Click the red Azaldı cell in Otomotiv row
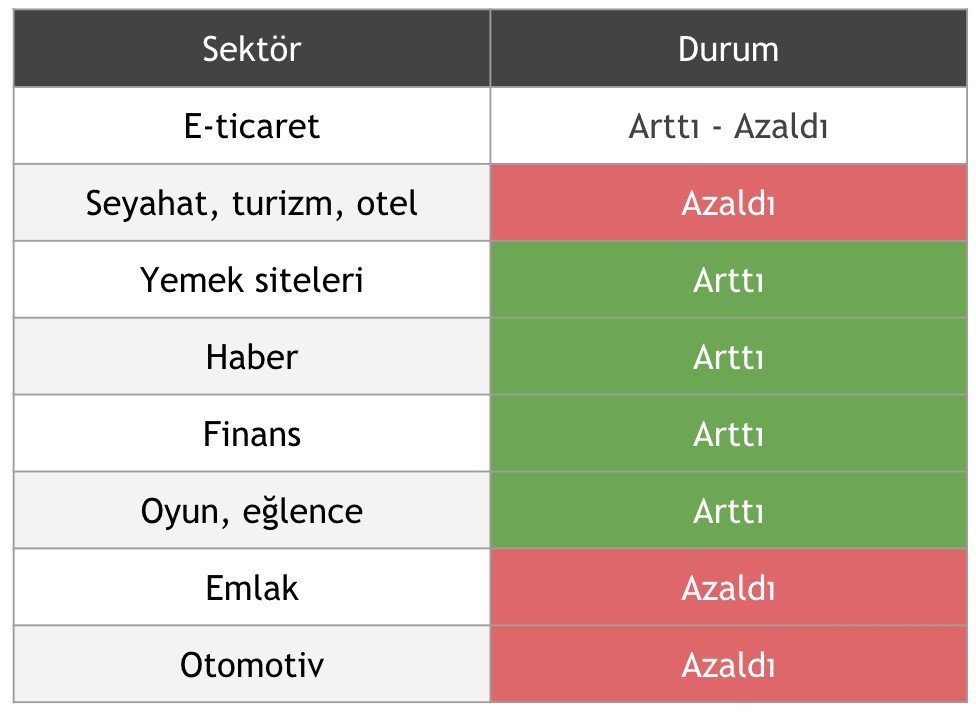 coord(728,665)
